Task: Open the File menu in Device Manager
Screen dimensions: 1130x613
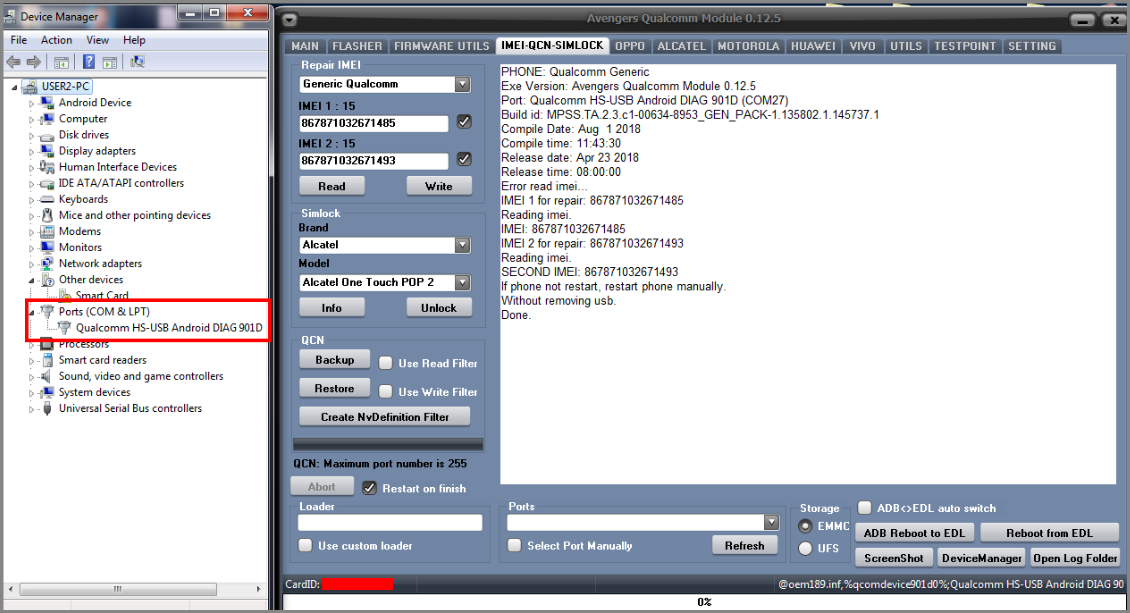Action: [x=19, y=40]
